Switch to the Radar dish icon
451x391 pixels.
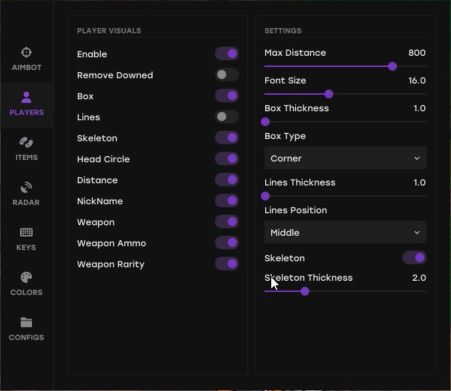click(26, 188)
